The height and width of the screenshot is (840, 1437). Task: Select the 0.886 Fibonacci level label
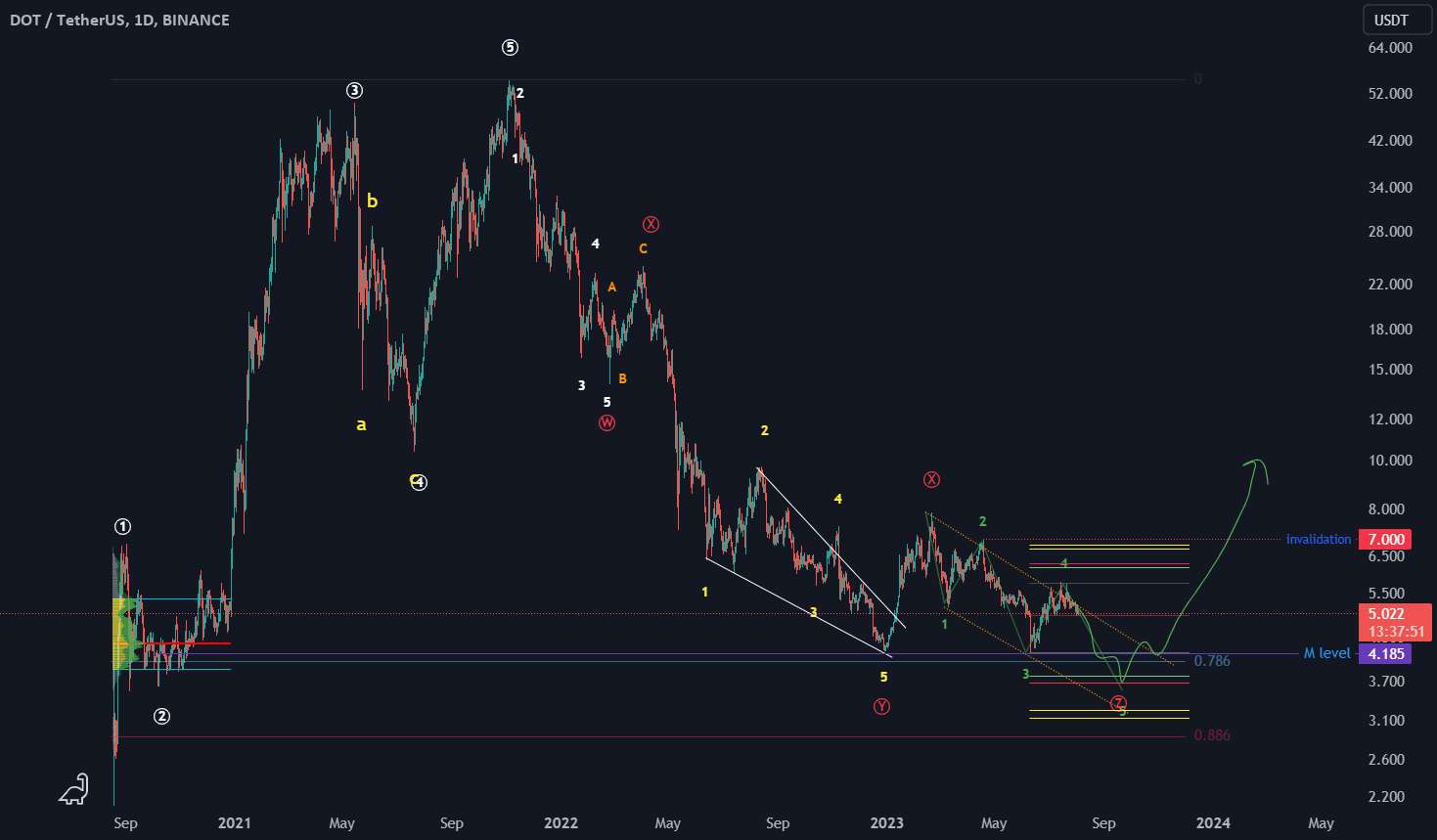[x=1212, y=735]
